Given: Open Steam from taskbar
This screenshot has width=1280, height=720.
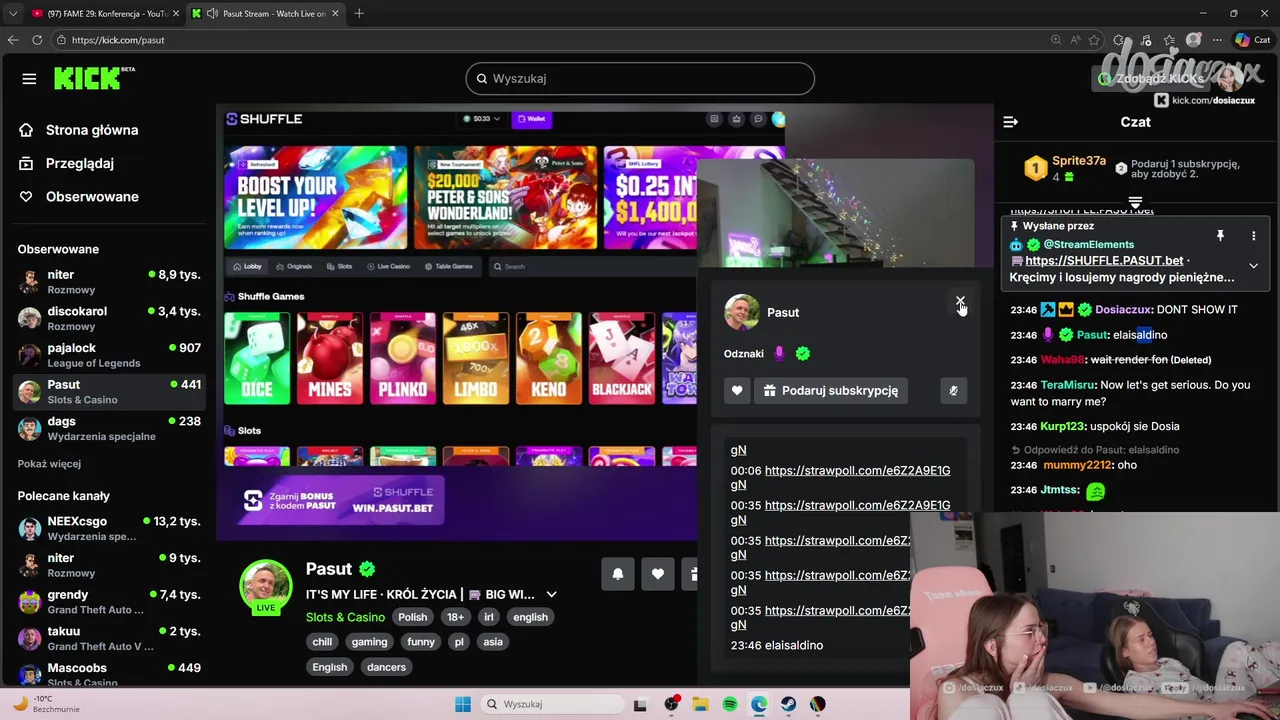Looking at the screenshot, I should 788,704.
